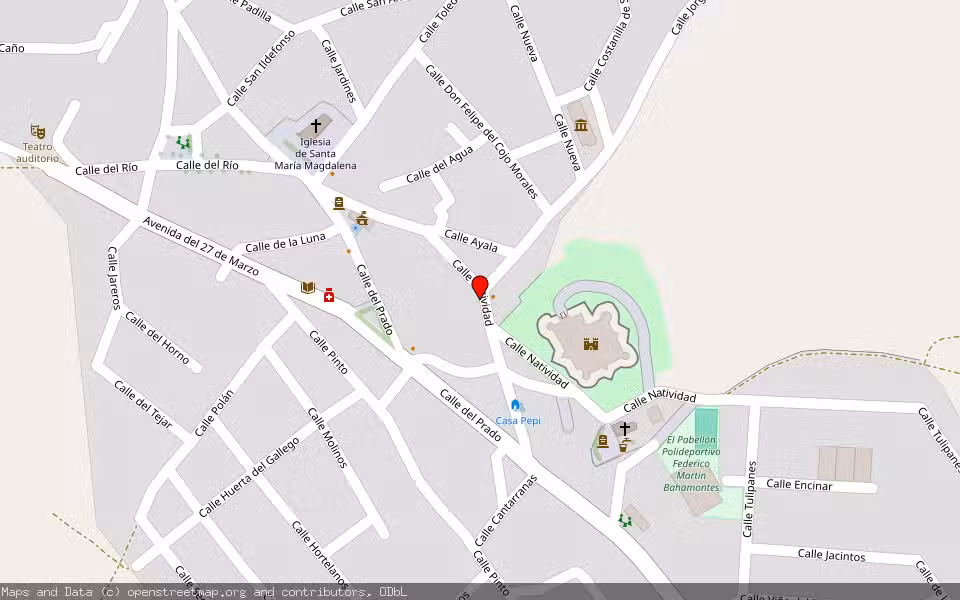Click the Calle Padilla label
The width and height of the screenshot is (960, 600).
[x=251, y=9]
